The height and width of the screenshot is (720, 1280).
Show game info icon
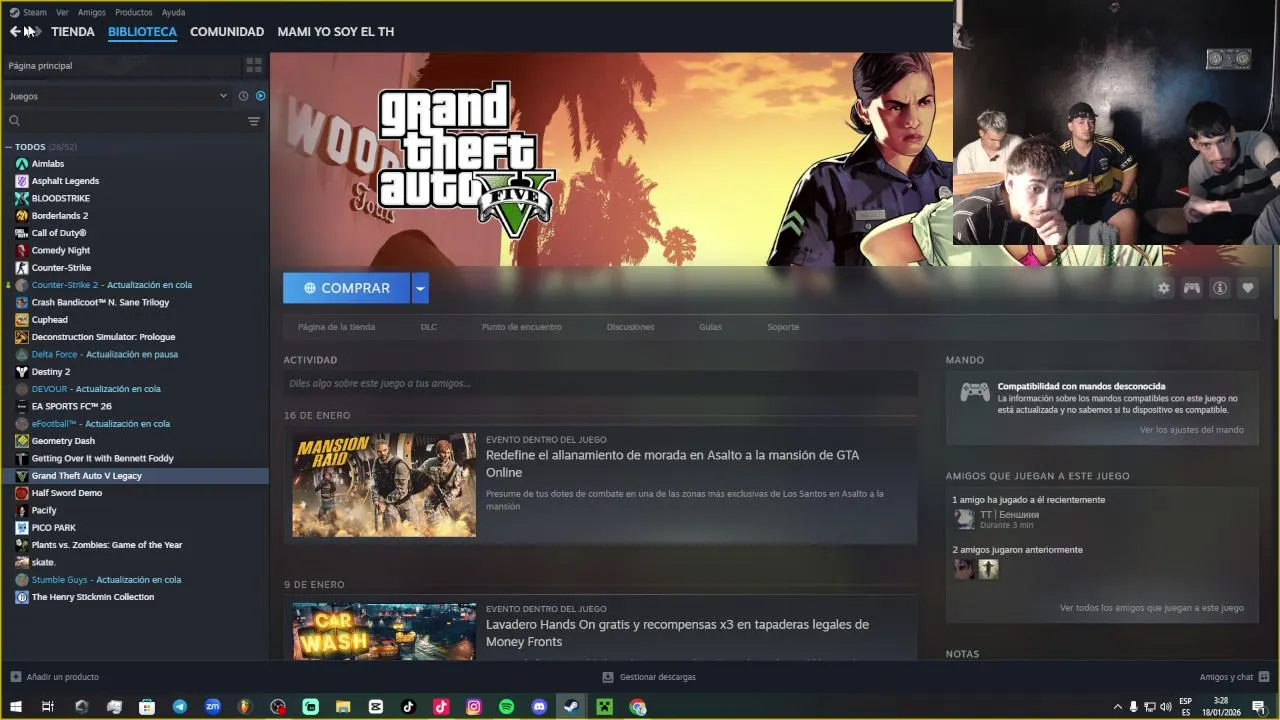coord(1220,288)
